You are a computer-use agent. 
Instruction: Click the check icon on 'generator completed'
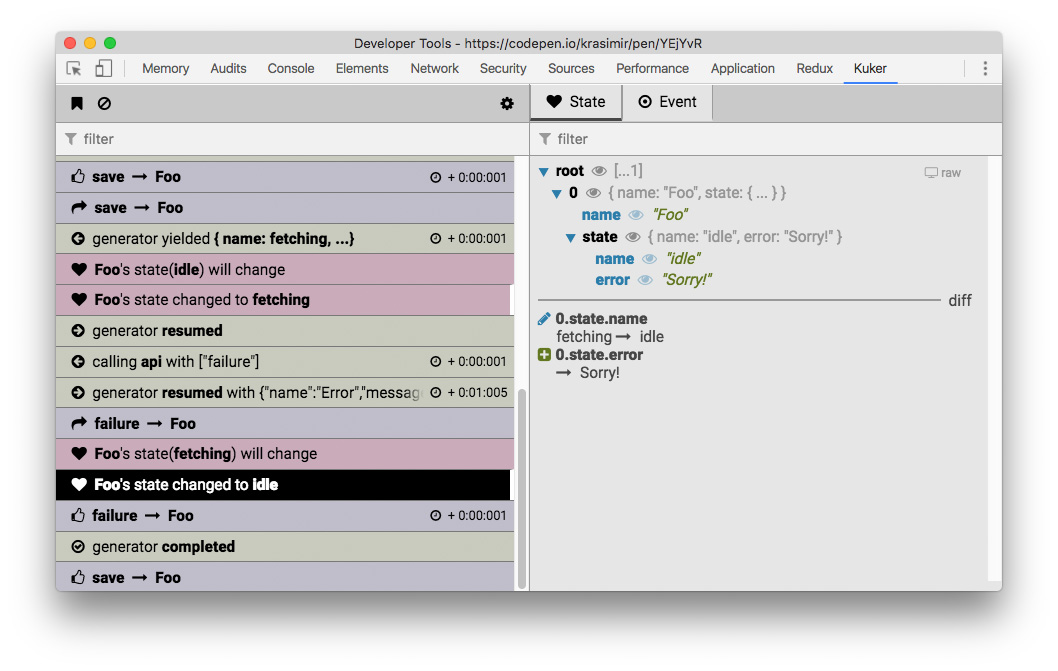point(78,547)
